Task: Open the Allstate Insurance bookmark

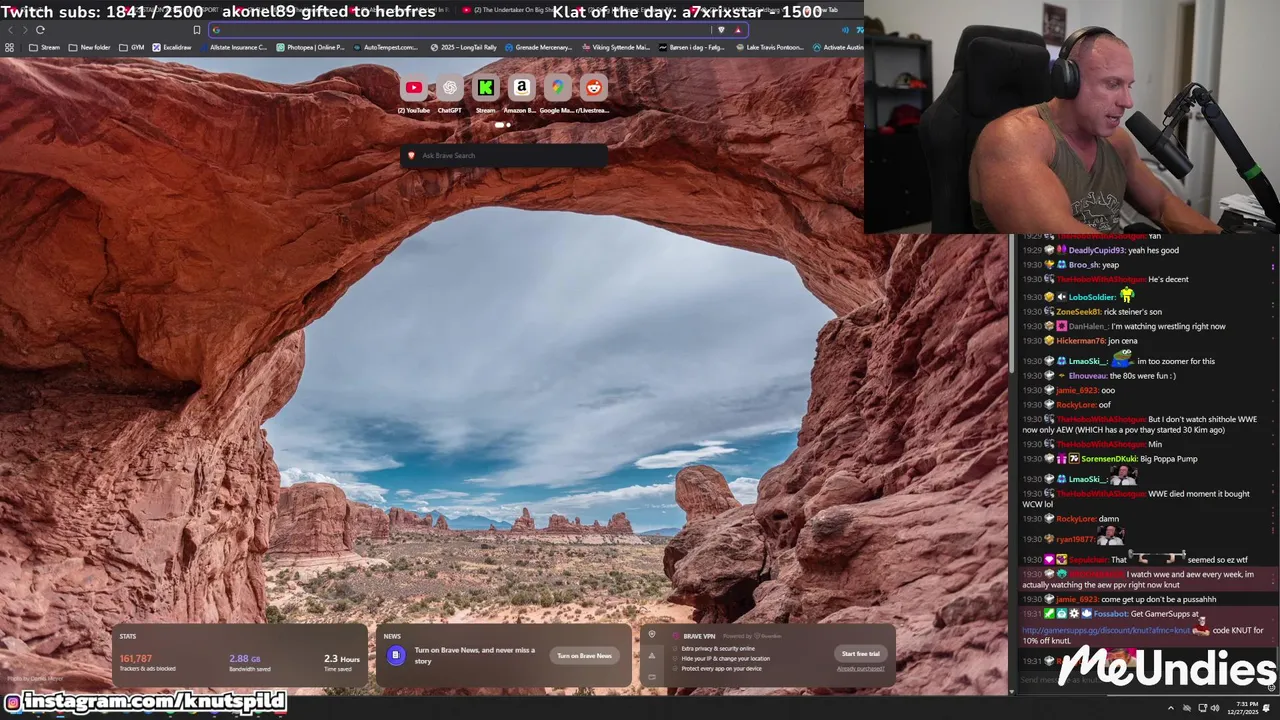Action: click(x=233, y=47)
